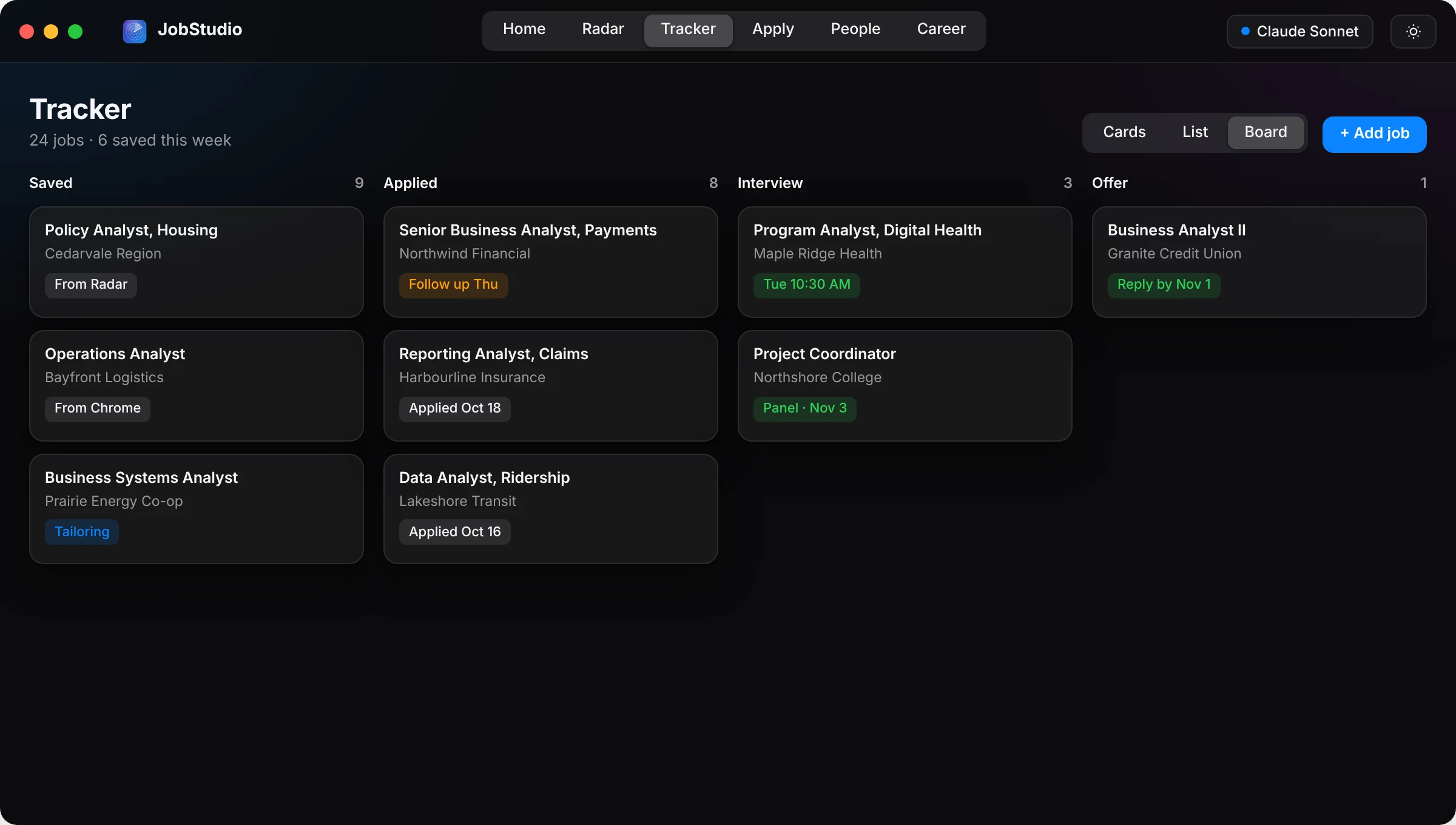Click the From Radar tag
The width and height of the screenshot is (1456, 825).
tap(91, 285)
